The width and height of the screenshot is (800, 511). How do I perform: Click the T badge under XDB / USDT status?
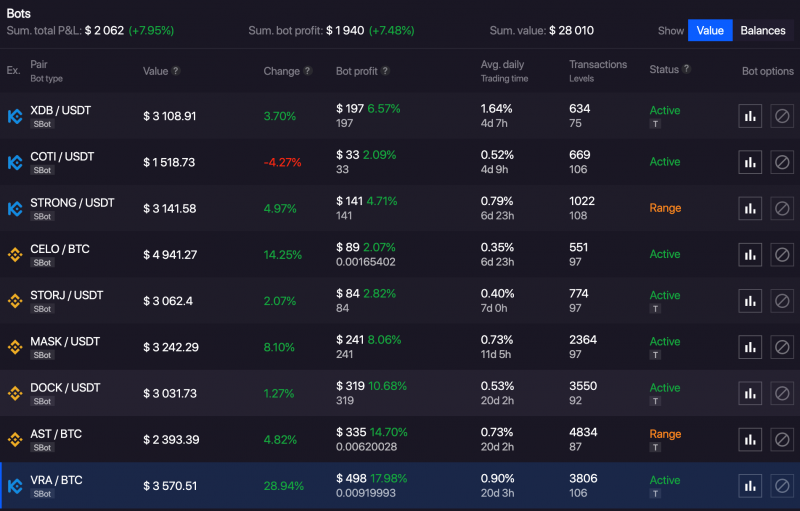click(655, 124)
